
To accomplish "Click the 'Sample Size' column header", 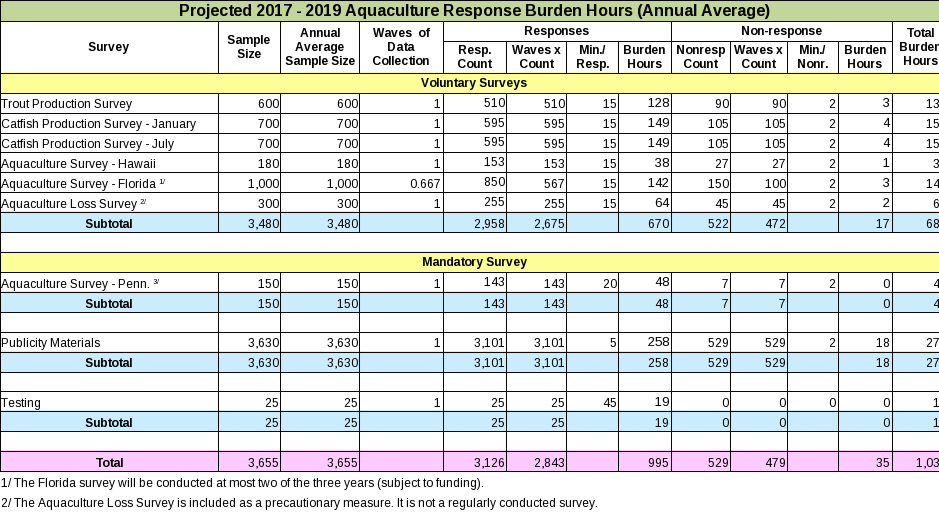I will point(249,47).
